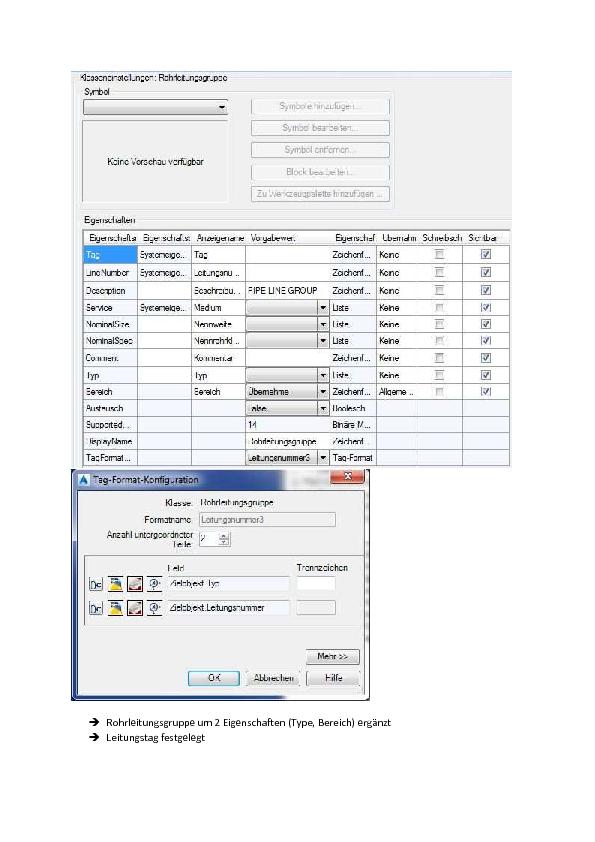
Task: Click class properties icon in Zielobjekt.Leitungsnummer row
Action: coord(96,608)
